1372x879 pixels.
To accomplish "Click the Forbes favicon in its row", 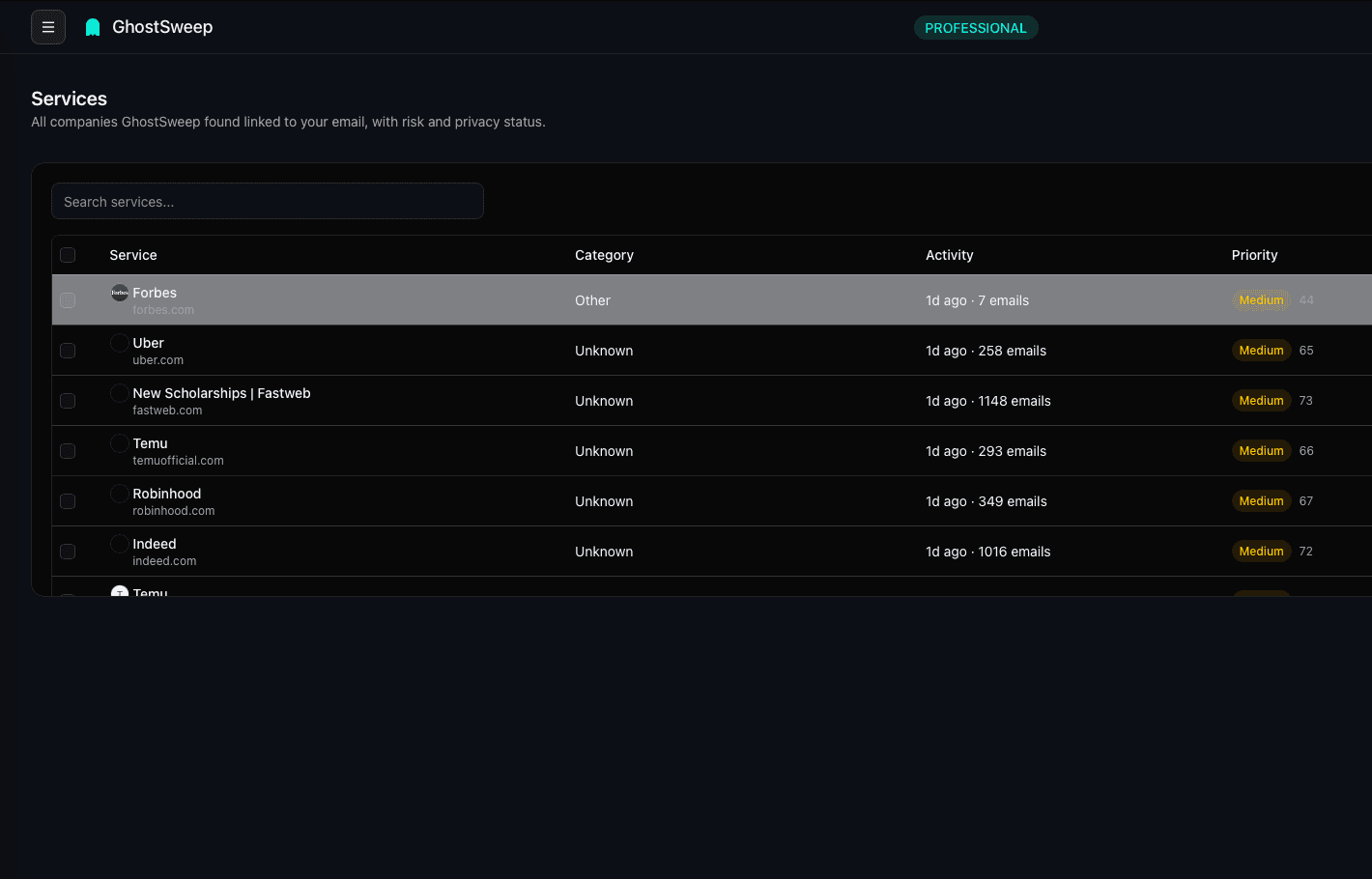I will [x=119, y=292].
